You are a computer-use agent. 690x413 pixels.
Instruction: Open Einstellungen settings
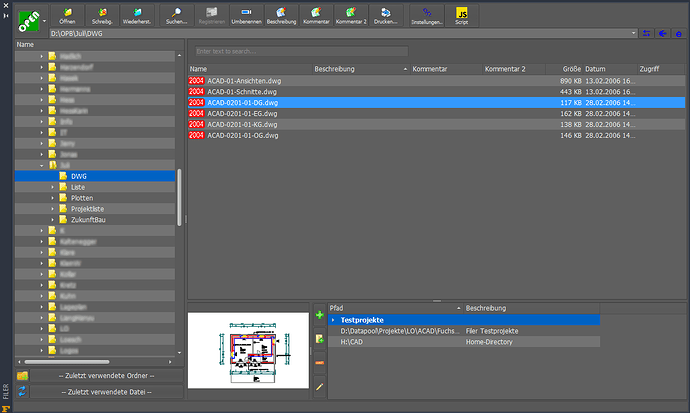[427, 14]
